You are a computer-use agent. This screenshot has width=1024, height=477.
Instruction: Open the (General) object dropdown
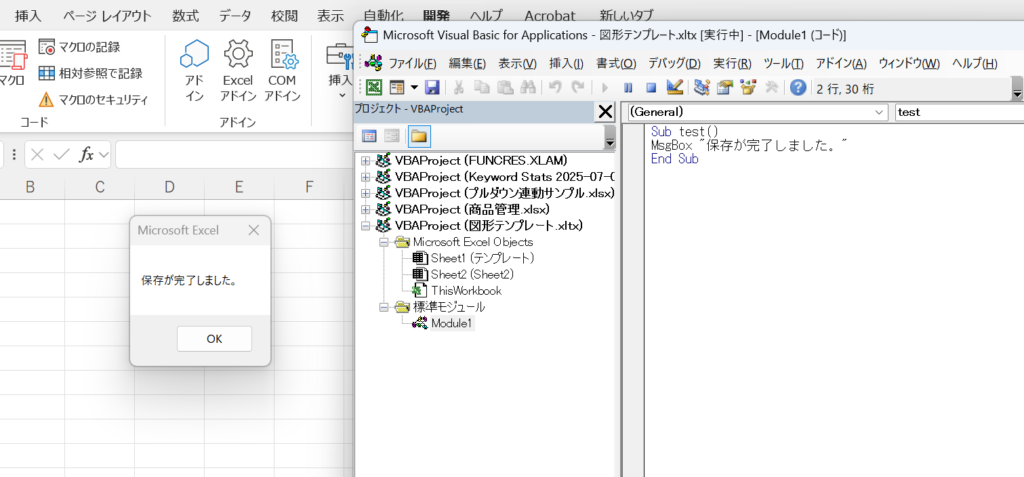[x=881, y=112]
